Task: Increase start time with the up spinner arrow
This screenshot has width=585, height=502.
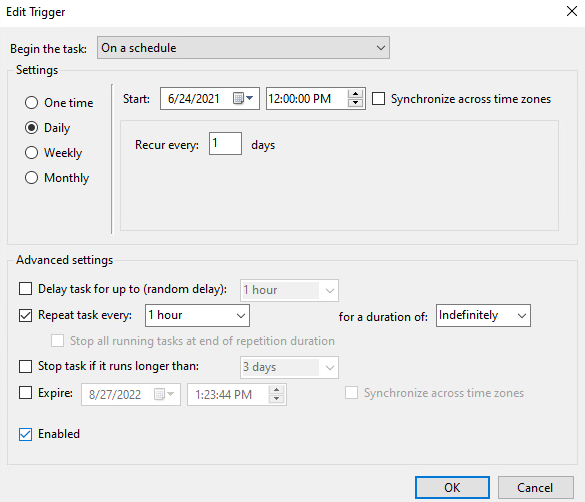Action: [x=356, y=94]
